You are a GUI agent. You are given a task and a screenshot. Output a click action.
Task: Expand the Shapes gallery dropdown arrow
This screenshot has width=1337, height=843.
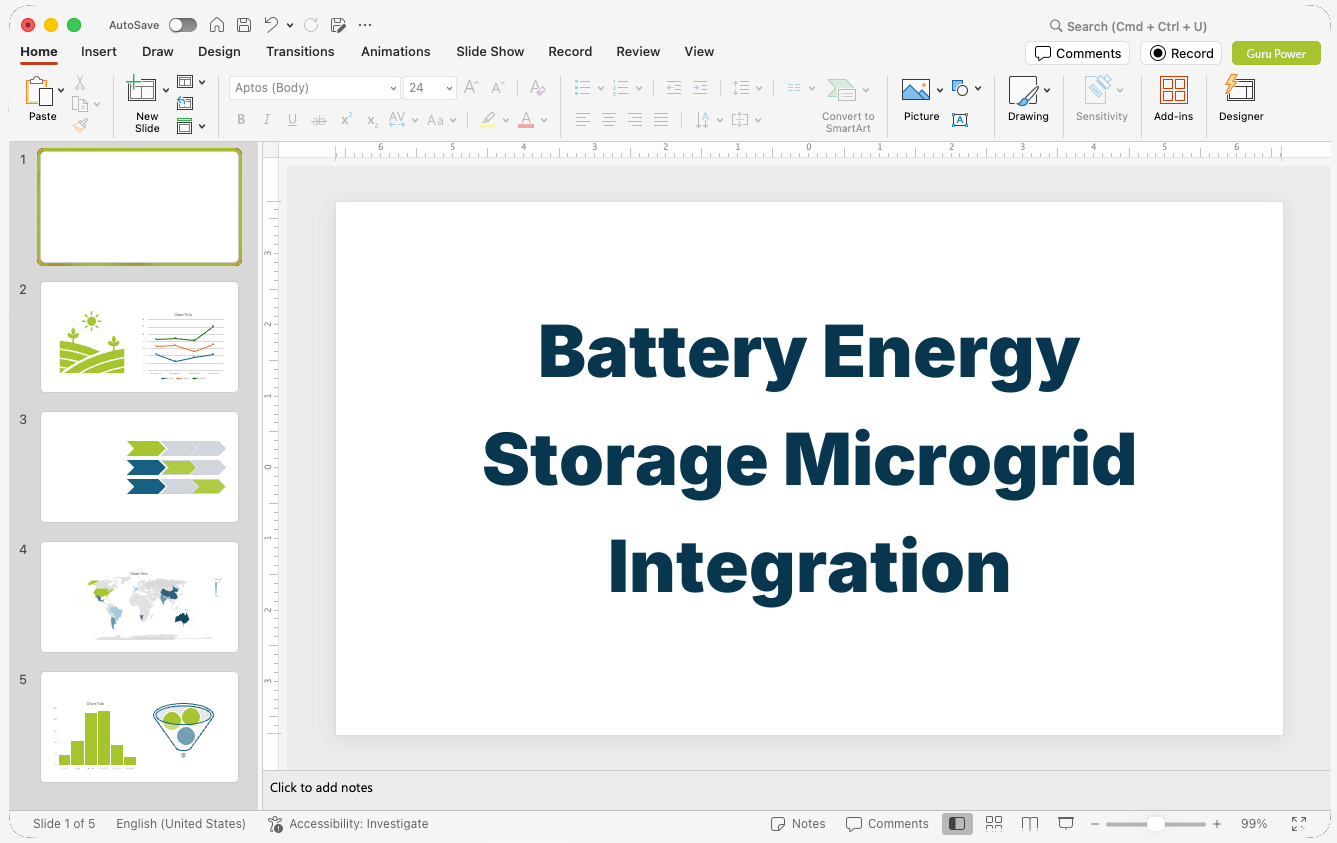pos(978,89)
